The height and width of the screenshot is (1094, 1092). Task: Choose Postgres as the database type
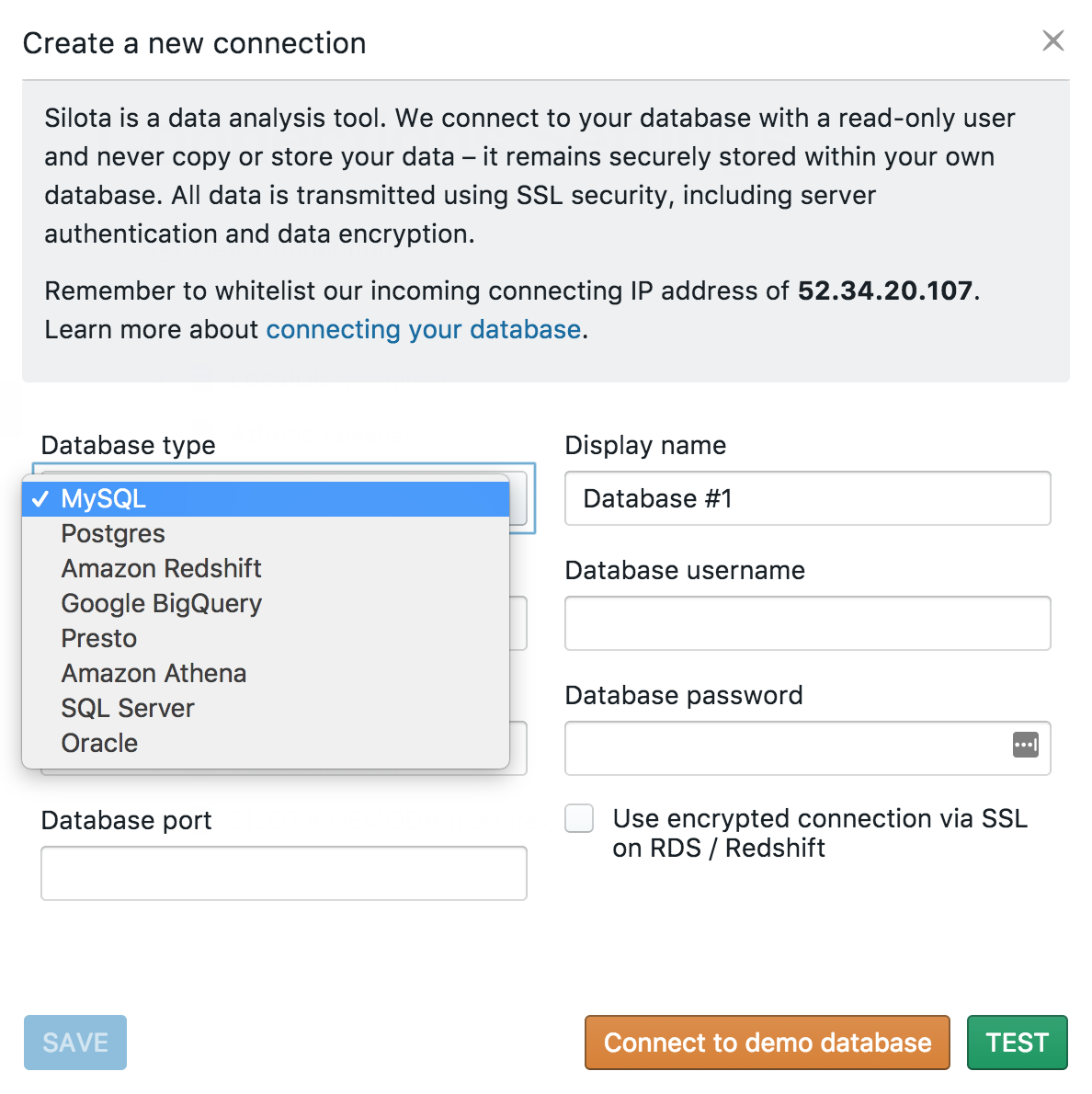[x=266, y=534]
